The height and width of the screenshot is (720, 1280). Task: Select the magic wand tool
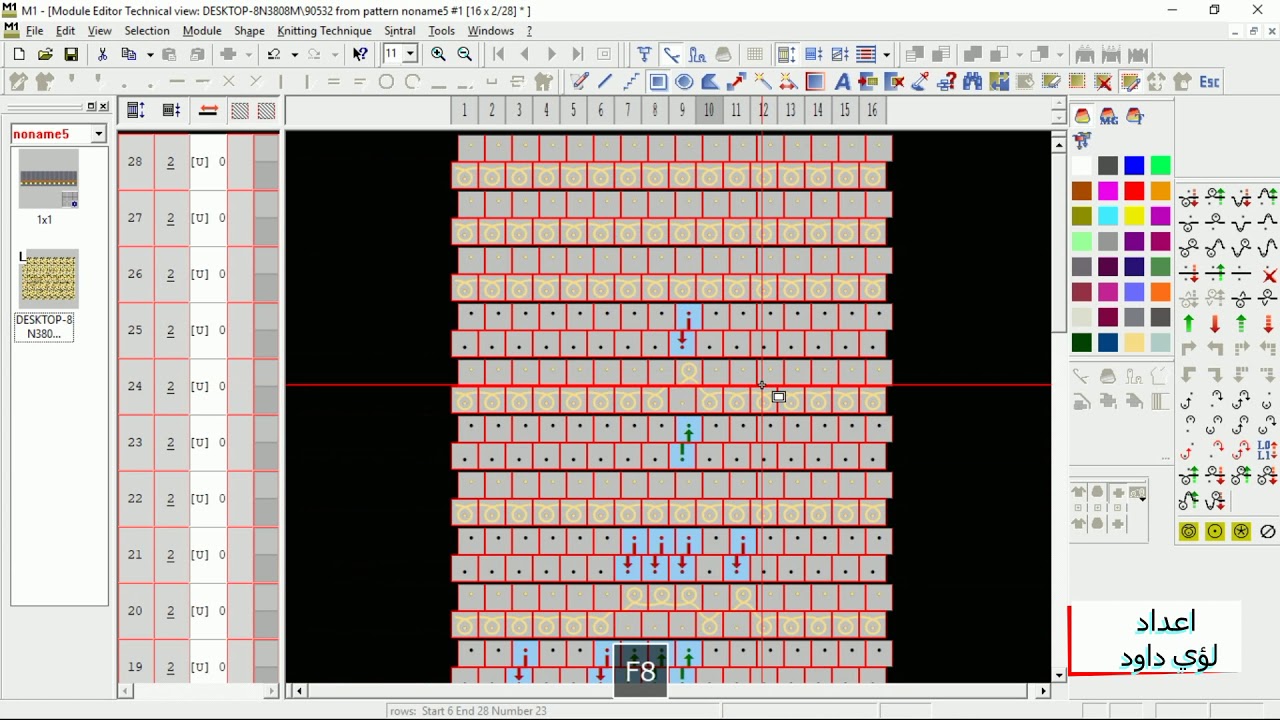tap(763, 82)
